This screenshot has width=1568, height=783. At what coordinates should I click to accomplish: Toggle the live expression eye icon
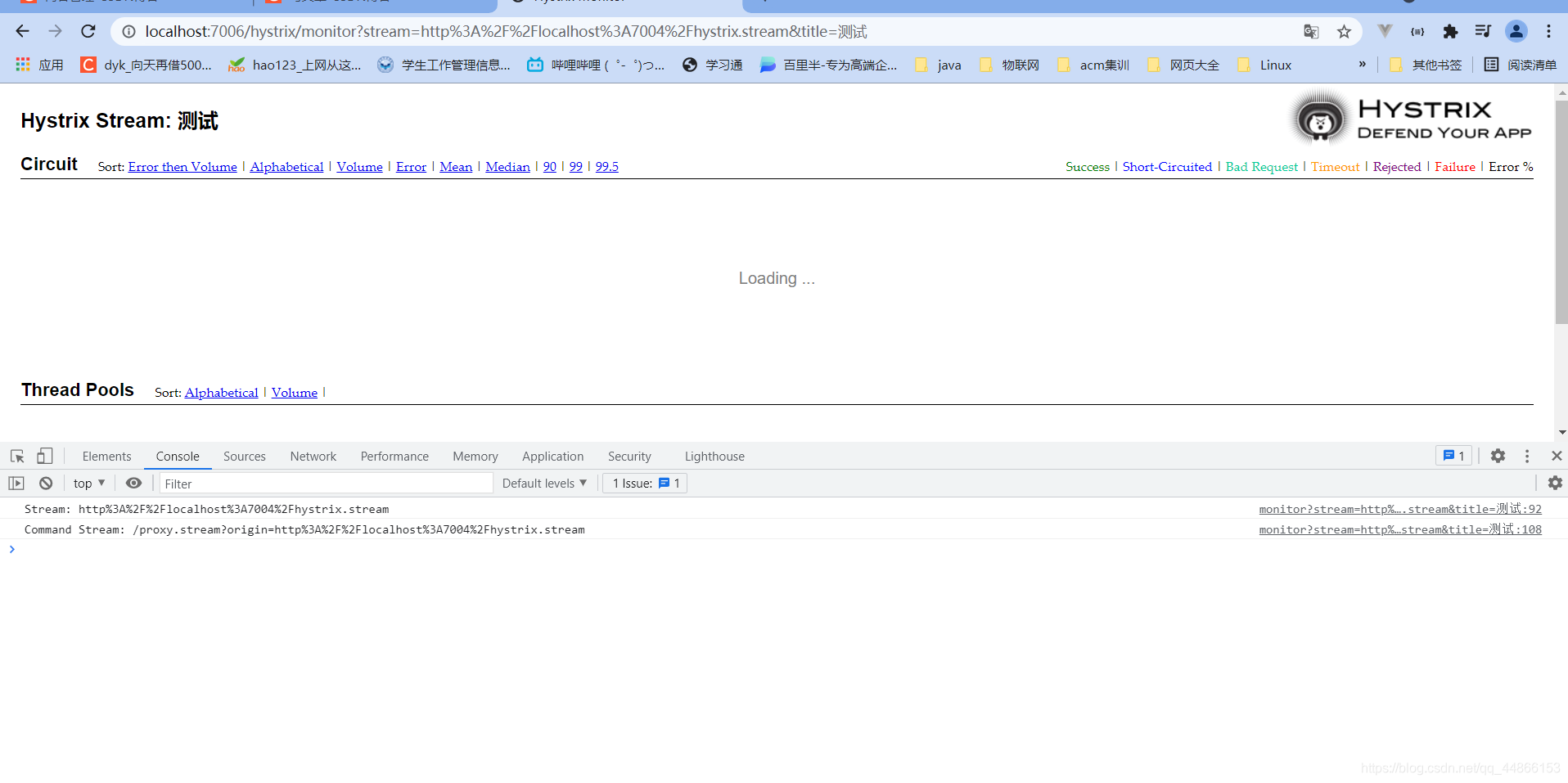coord(133,484)
